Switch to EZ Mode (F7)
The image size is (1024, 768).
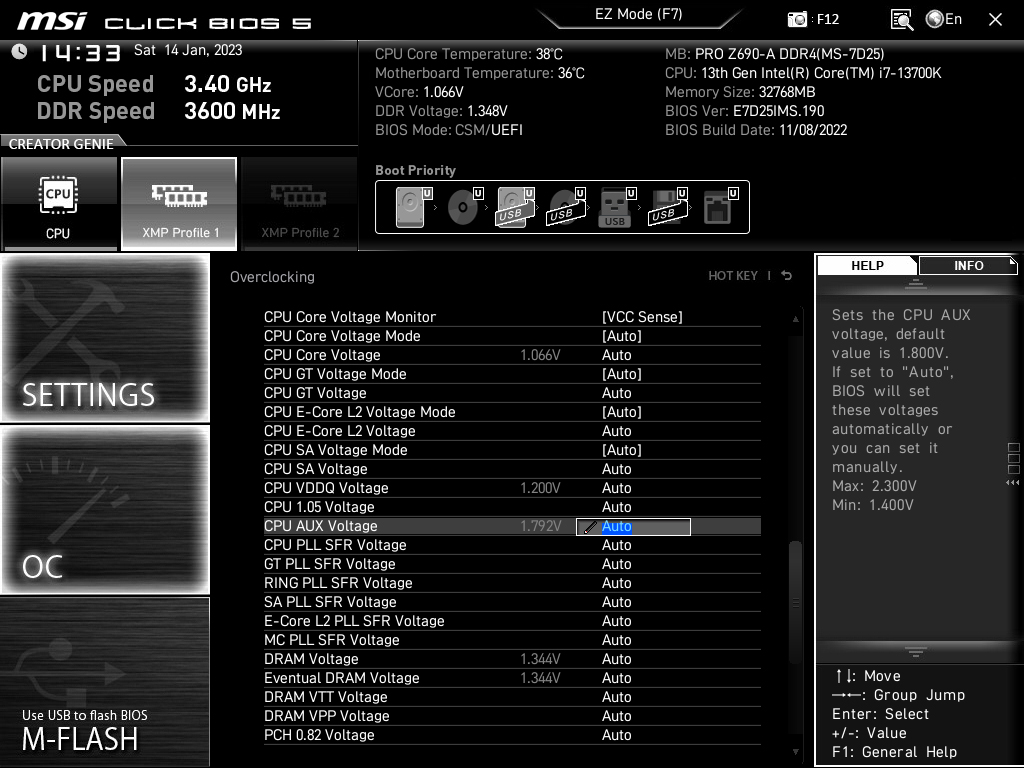639,15
